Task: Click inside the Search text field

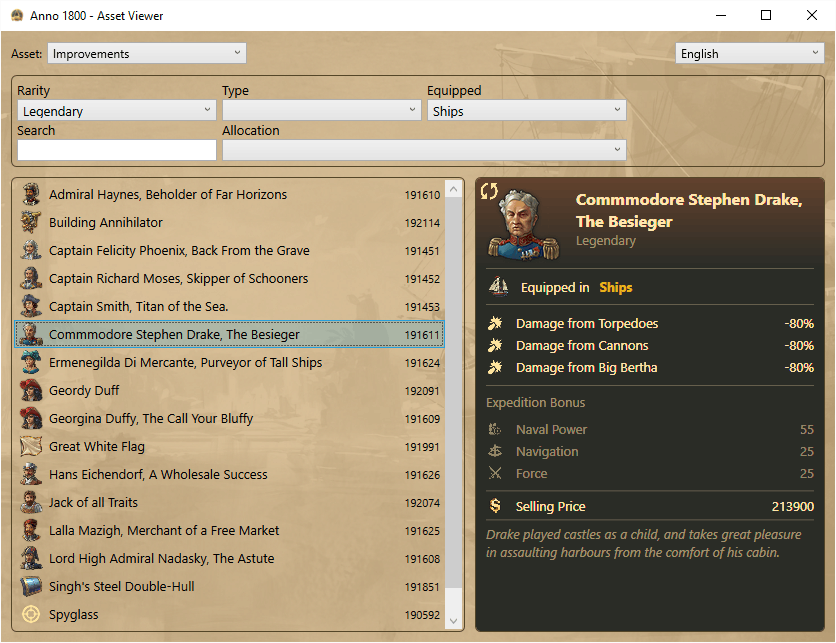Action: coord(117,150)
